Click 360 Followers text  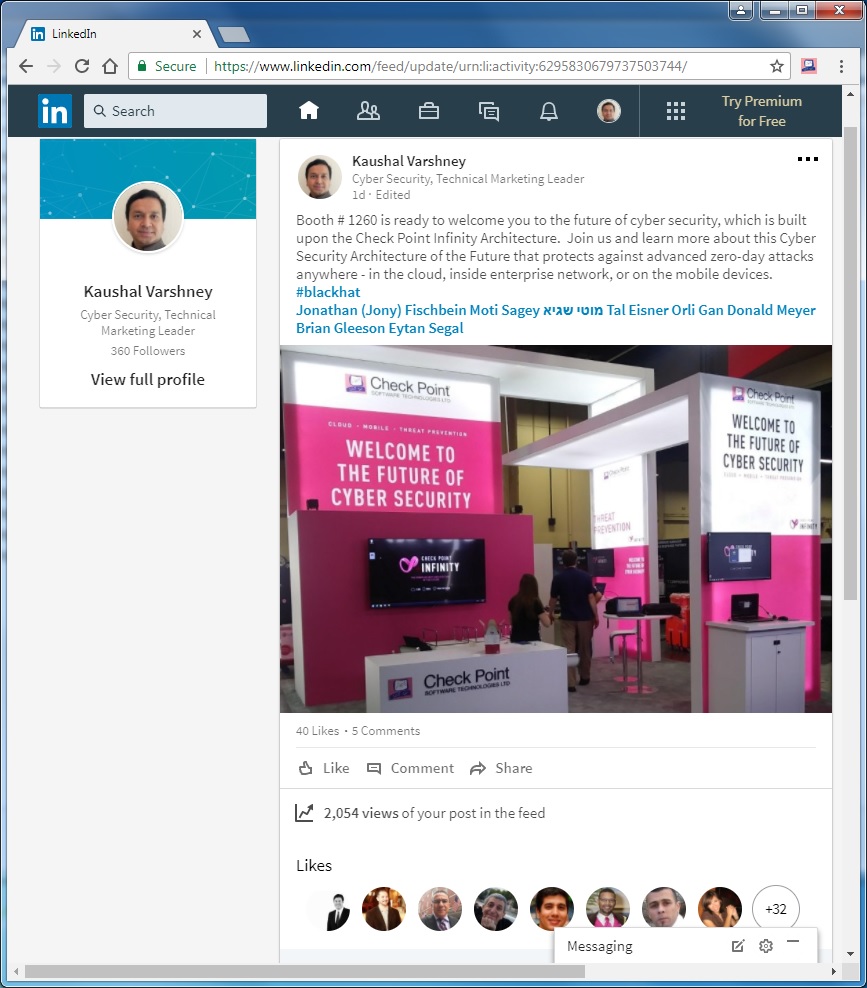click(x=148, y=351)
